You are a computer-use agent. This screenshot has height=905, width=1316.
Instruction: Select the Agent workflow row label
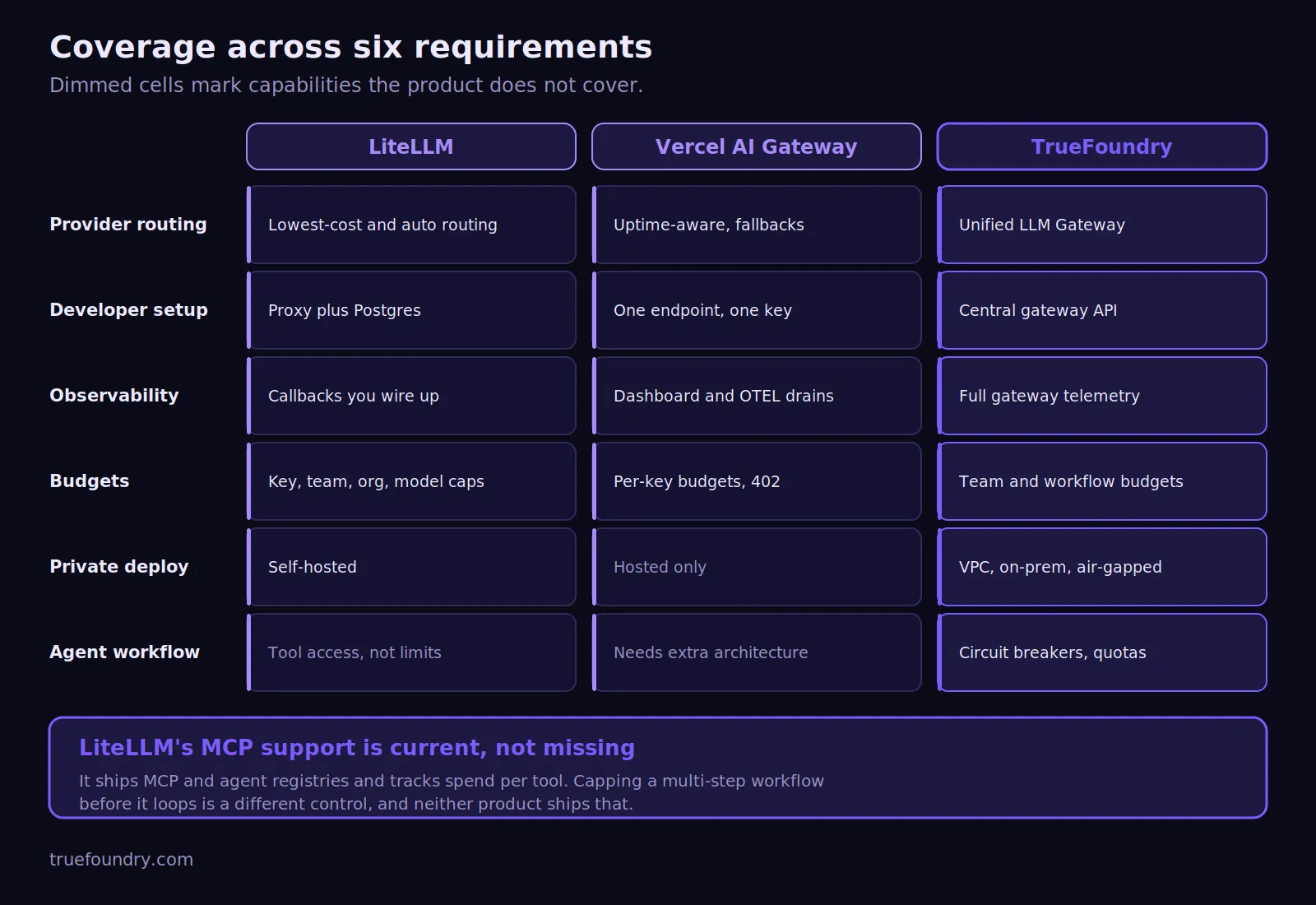[125, 652]
